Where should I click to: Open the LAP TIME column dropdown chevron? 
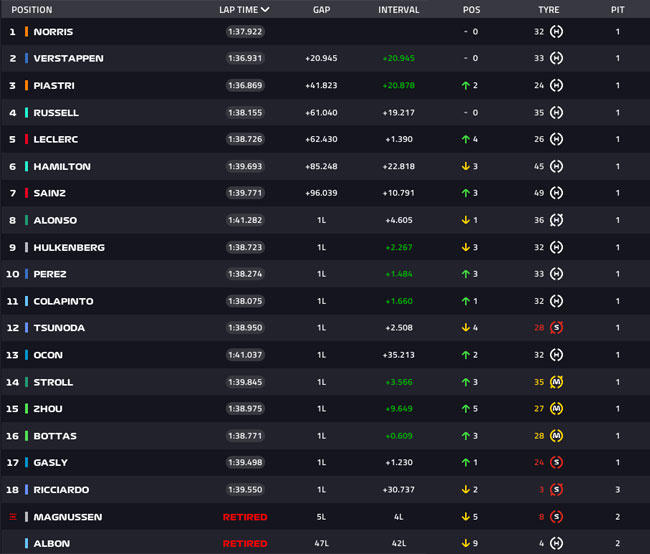[x=265, y=10]
